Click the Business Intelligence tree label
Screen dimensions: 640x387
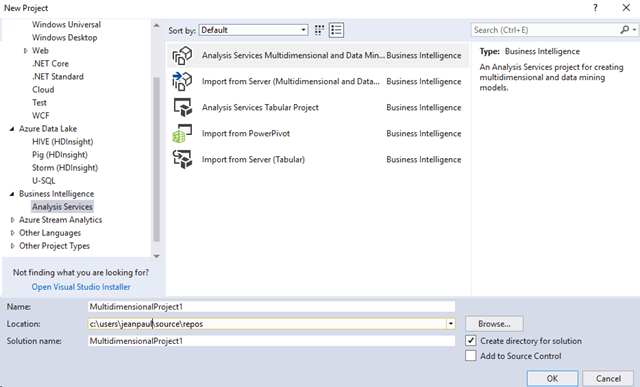(x=57, y=194)
